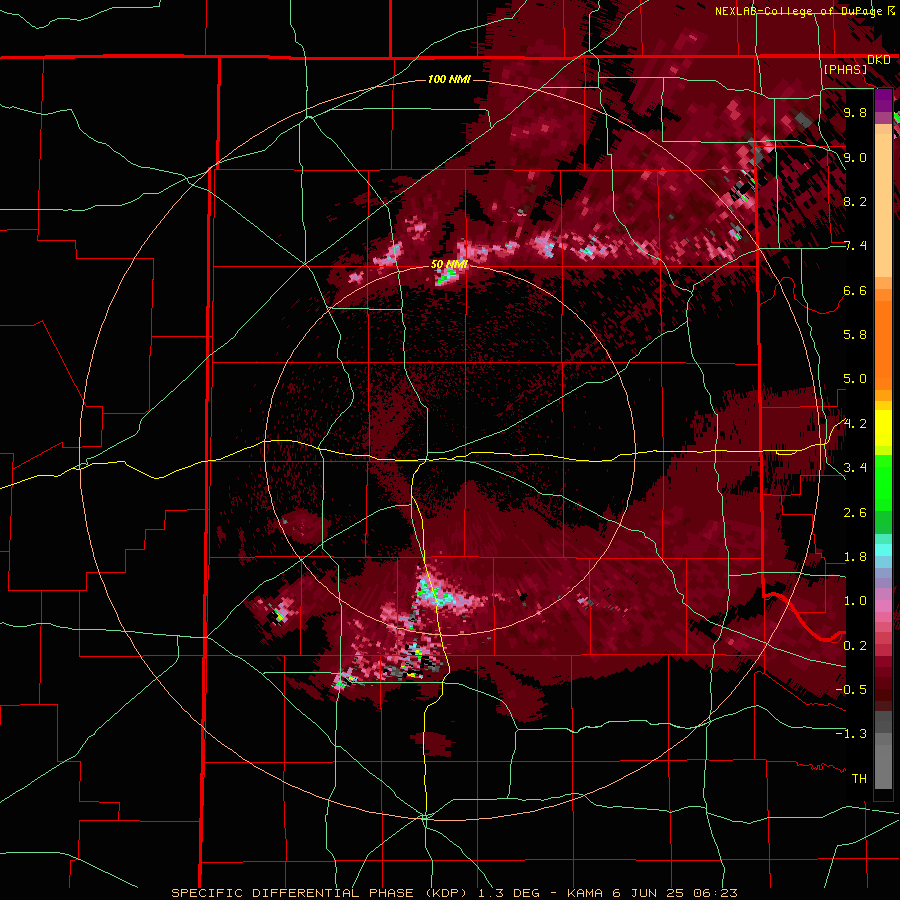Click the 8.2 scale value
The image size is (900, 900).
pyautogui.click(x=855, y=201)
